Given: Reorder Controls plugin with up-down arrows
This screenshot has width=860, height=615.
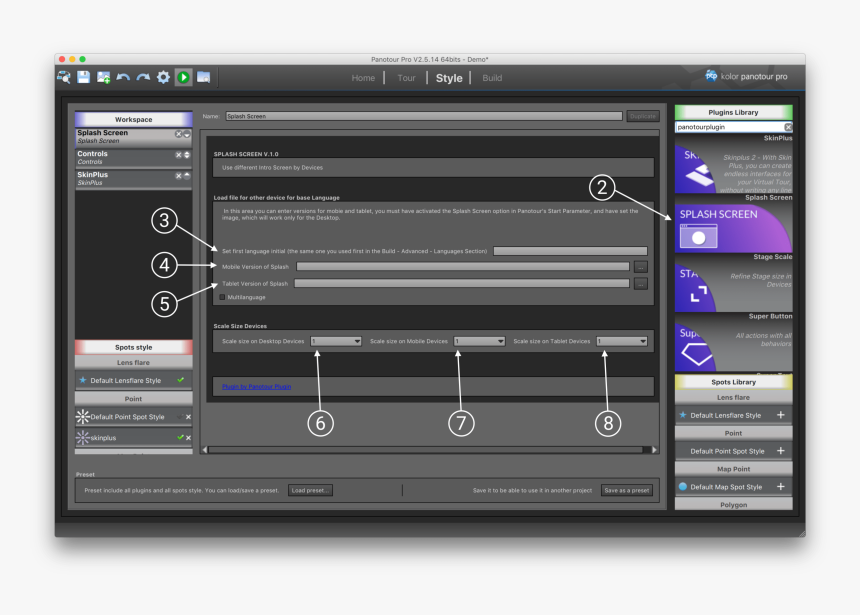Looking at the screenshot, I should (x=187, y=155).
